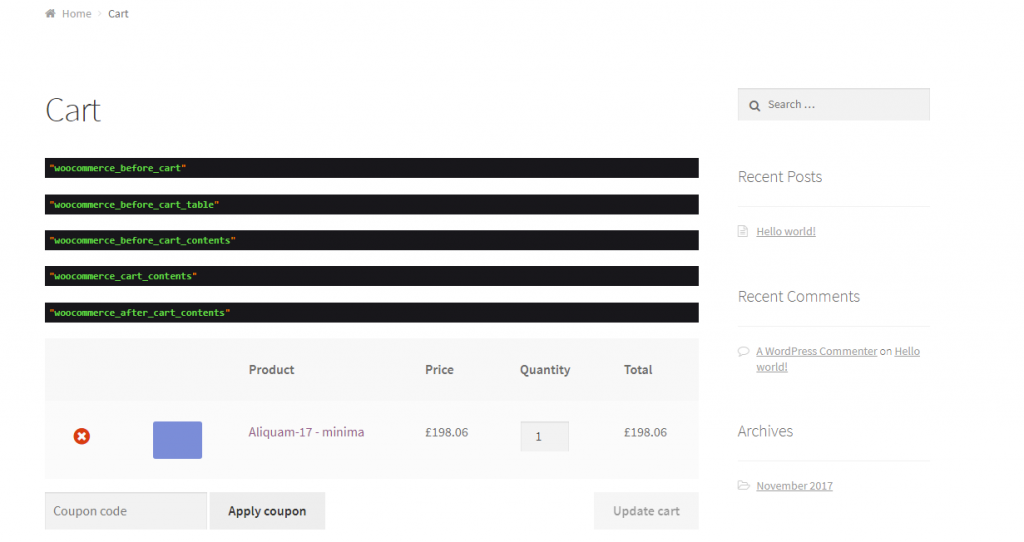
Task: Select the Cart breadcrumb item
Action: (x=118, y=14)
